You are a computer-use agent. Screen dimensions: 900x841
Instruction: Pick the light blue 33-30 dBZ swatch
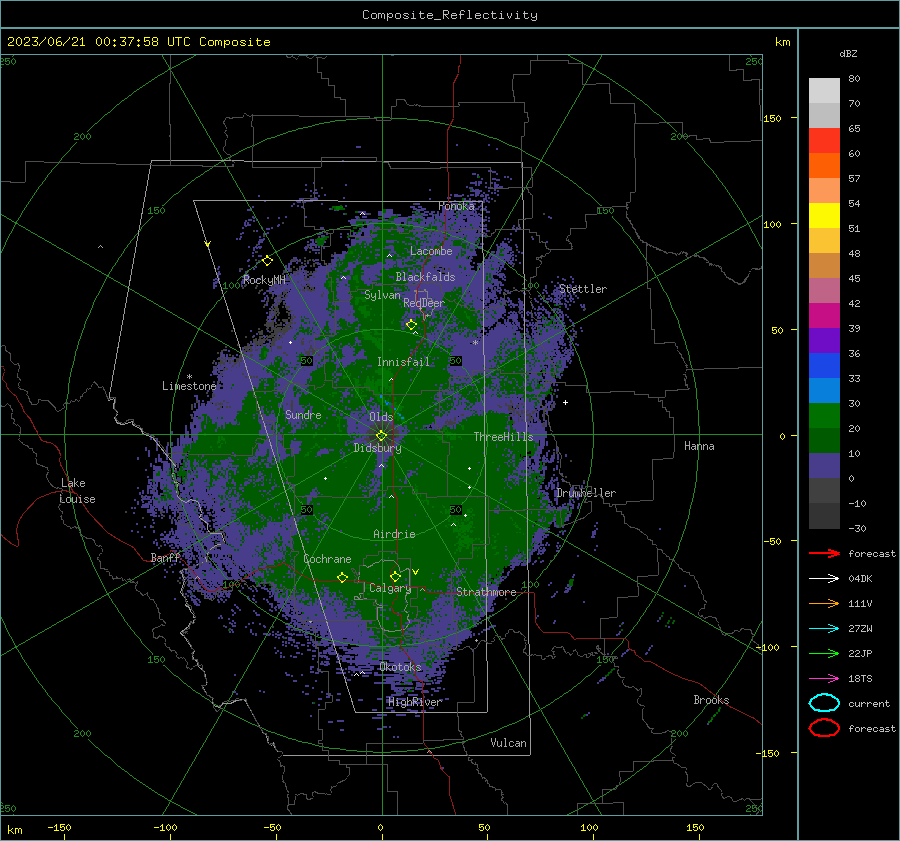coord(824,390)
